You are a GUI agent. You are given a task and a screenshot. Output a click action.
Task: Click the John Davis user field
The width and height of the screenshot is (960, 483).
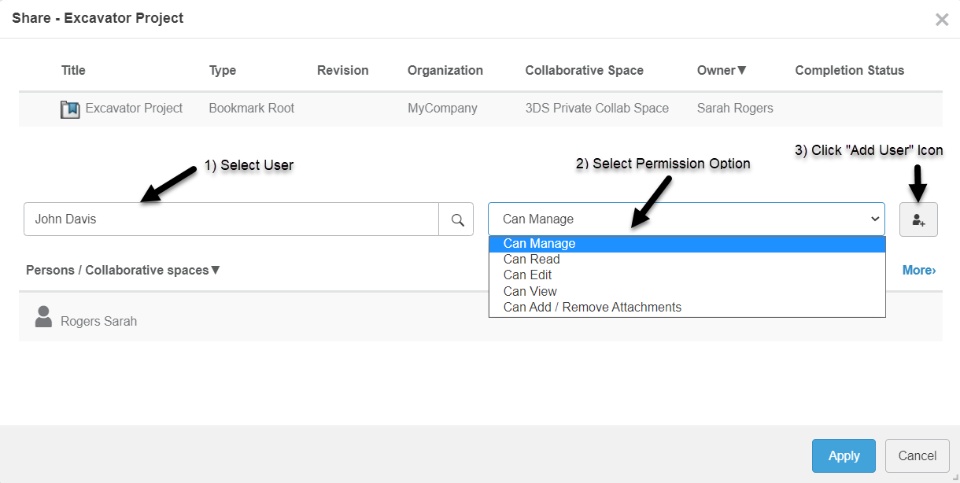230,219
